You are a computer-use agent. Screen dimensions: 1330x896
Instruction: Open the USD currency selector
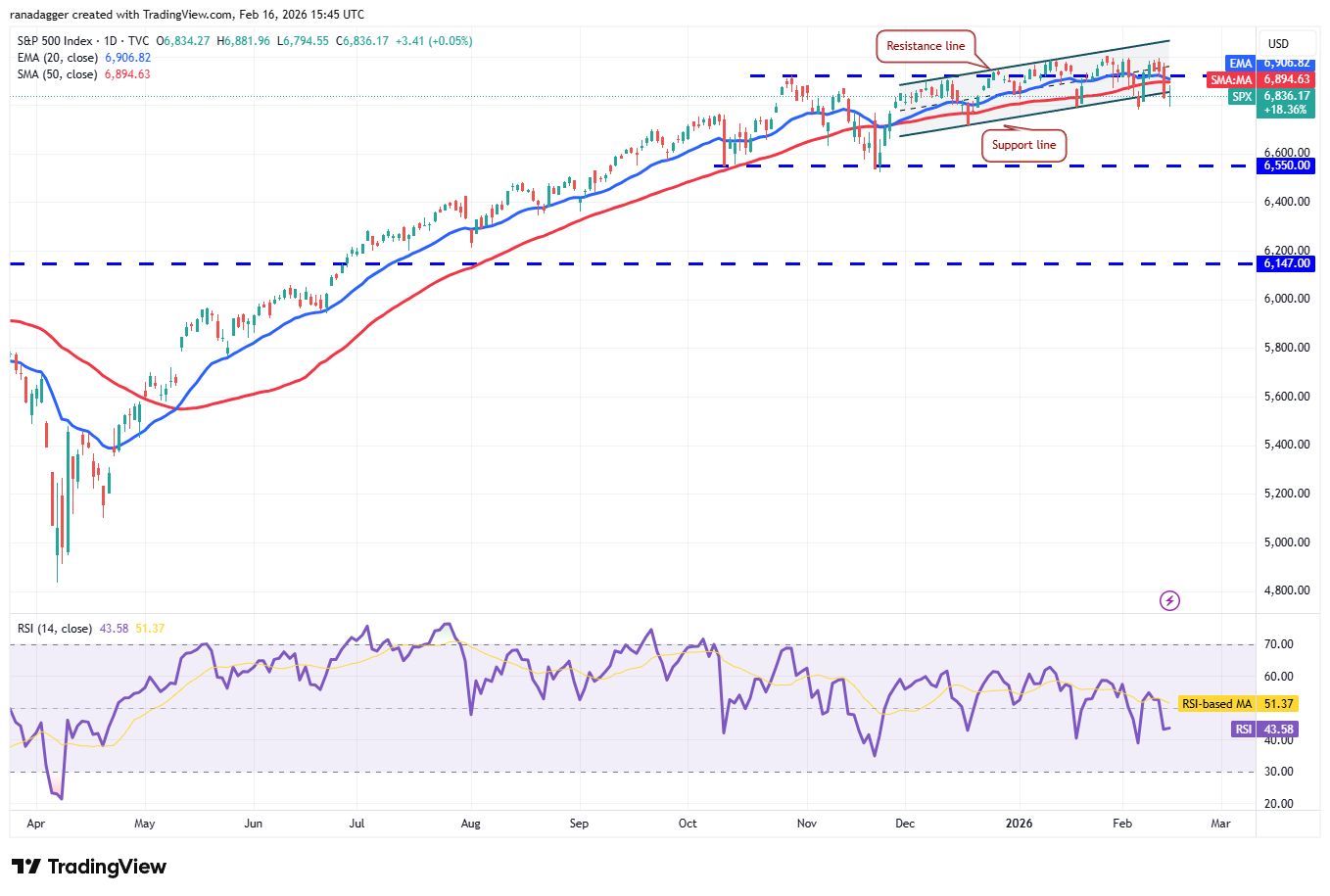[1278, 43]
